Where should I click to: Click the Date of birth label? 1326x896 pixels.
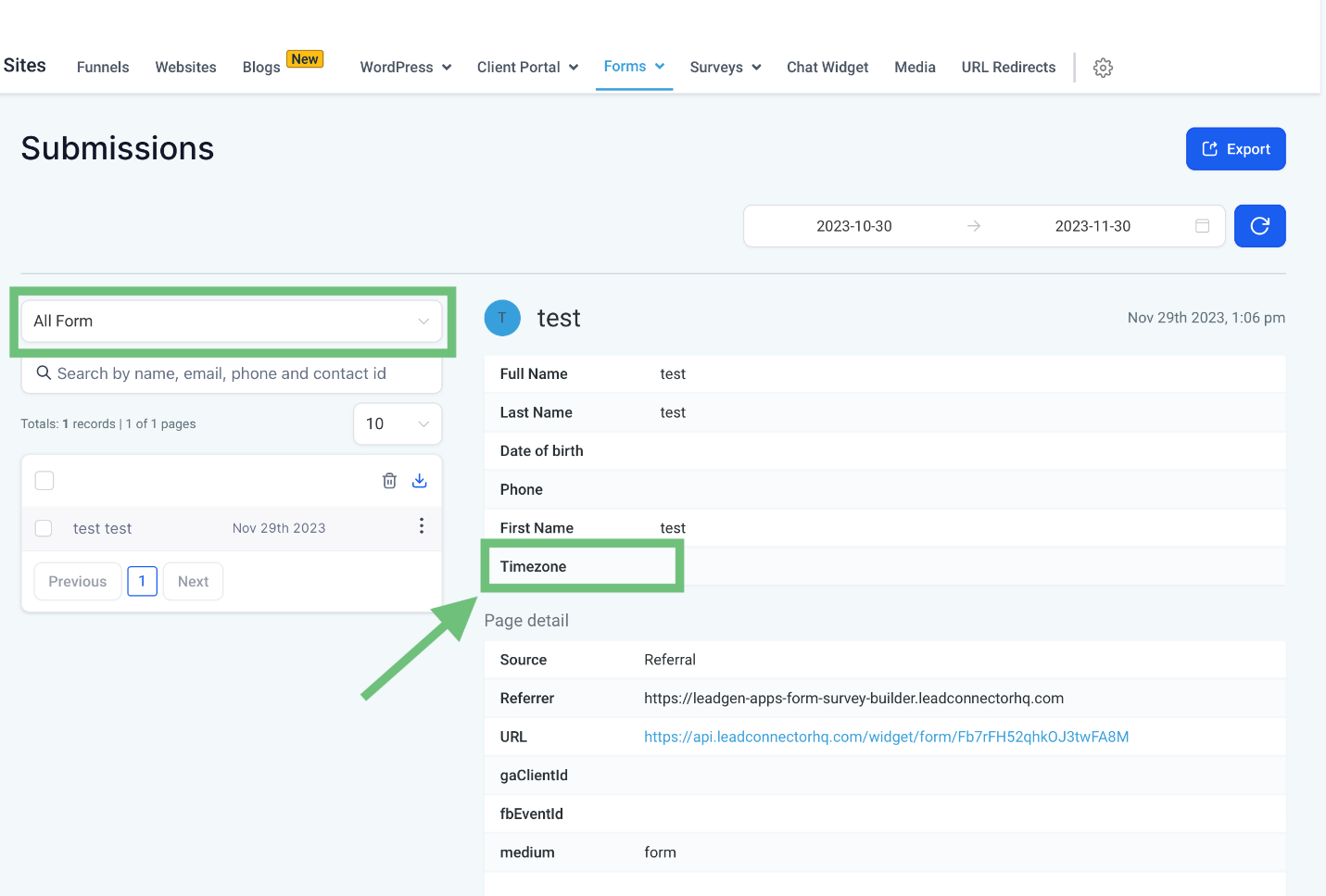click(x=542, y=451)
